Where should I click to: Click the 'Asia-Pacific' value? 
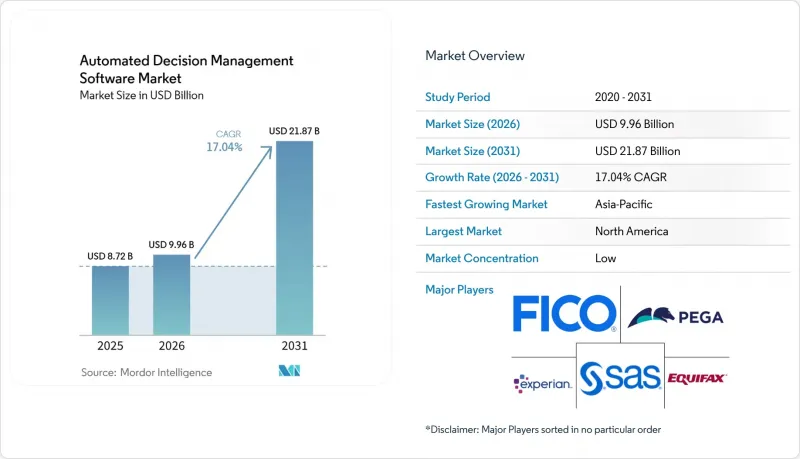click(623, 204)
